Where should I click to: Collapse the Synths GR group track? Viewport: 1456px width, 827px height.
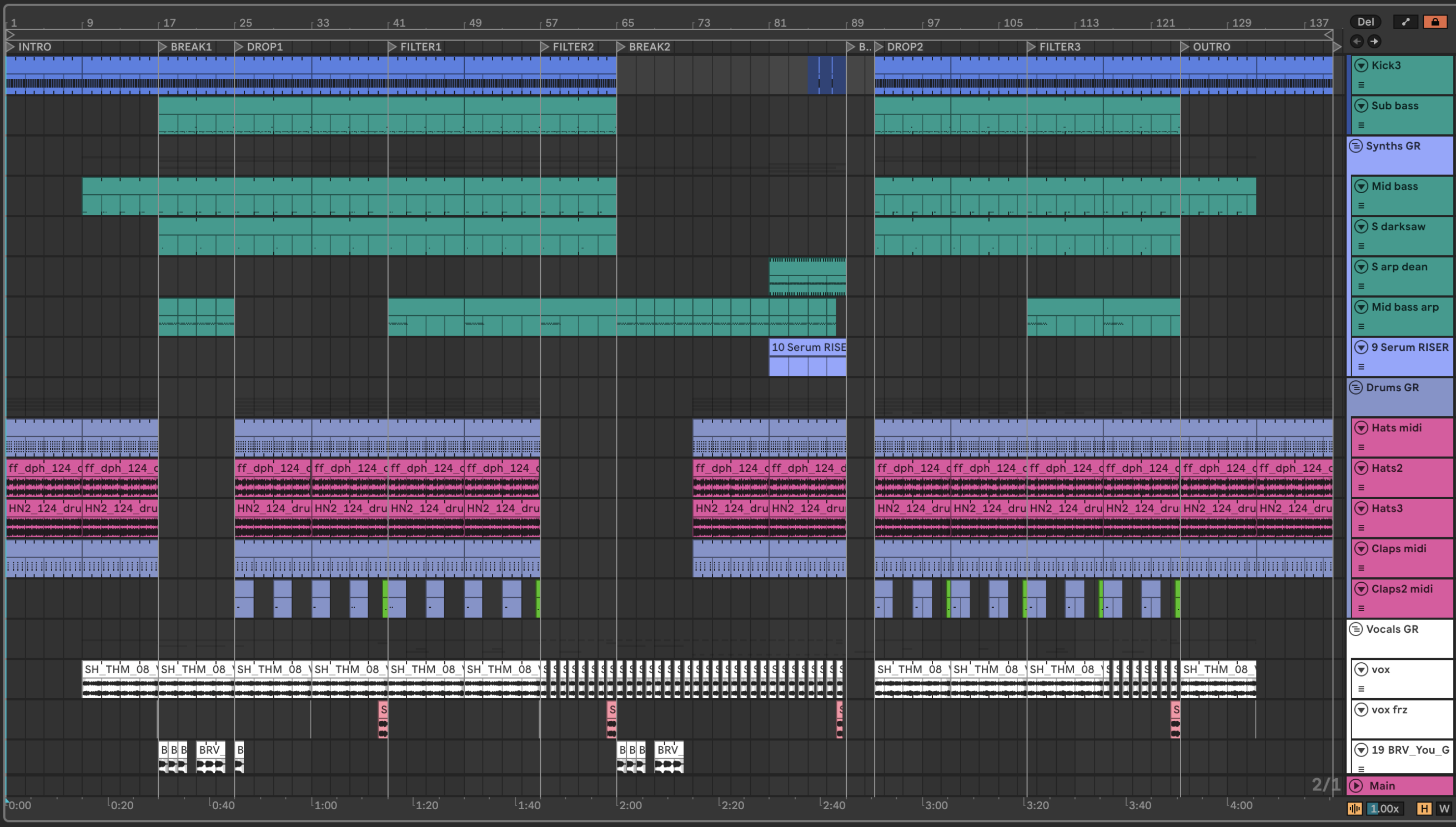point(1356,146)
